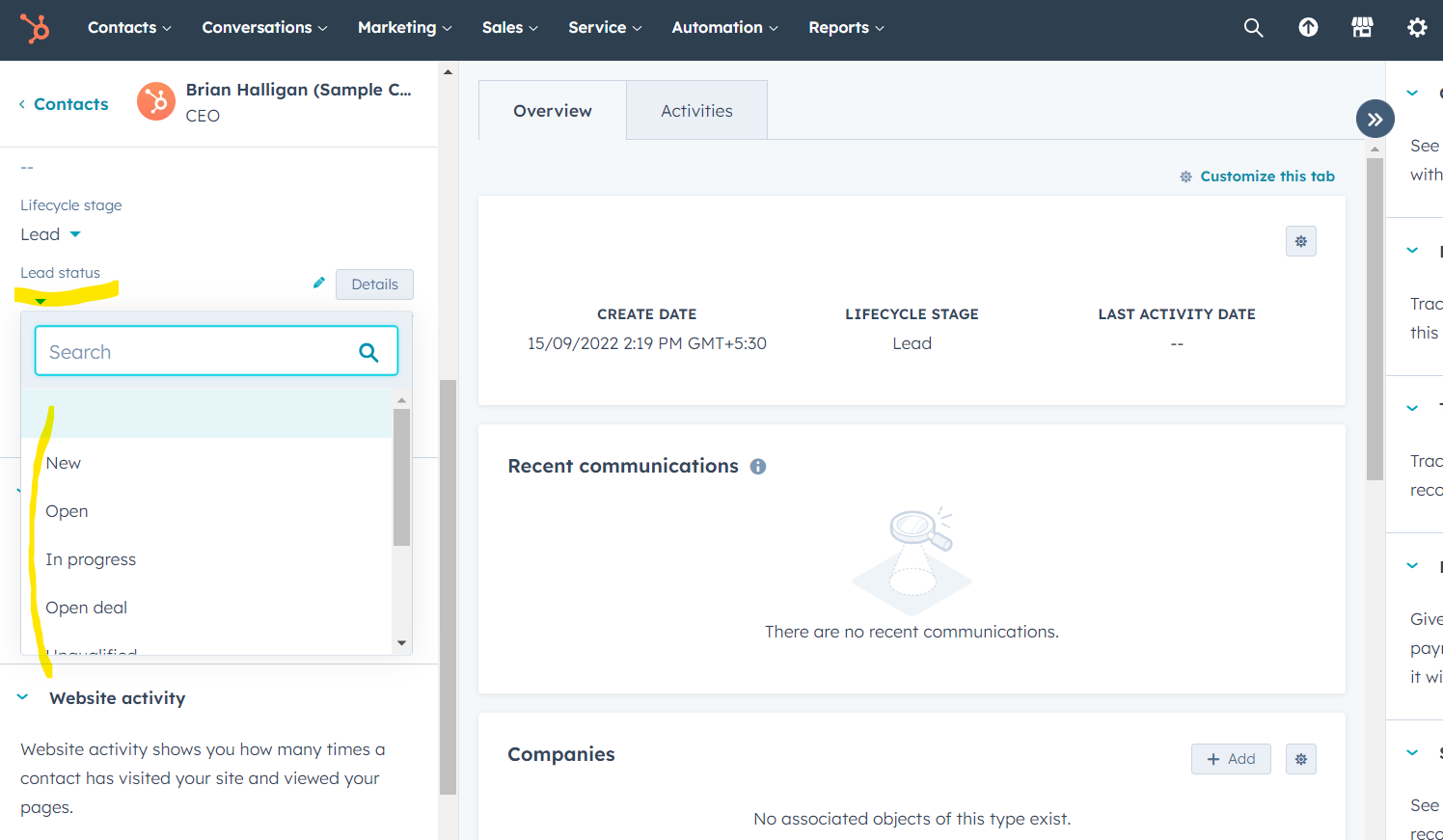1443x840 pixels.
Task: Click the Brian Halligan contact name
Action: tap(298, 90)
